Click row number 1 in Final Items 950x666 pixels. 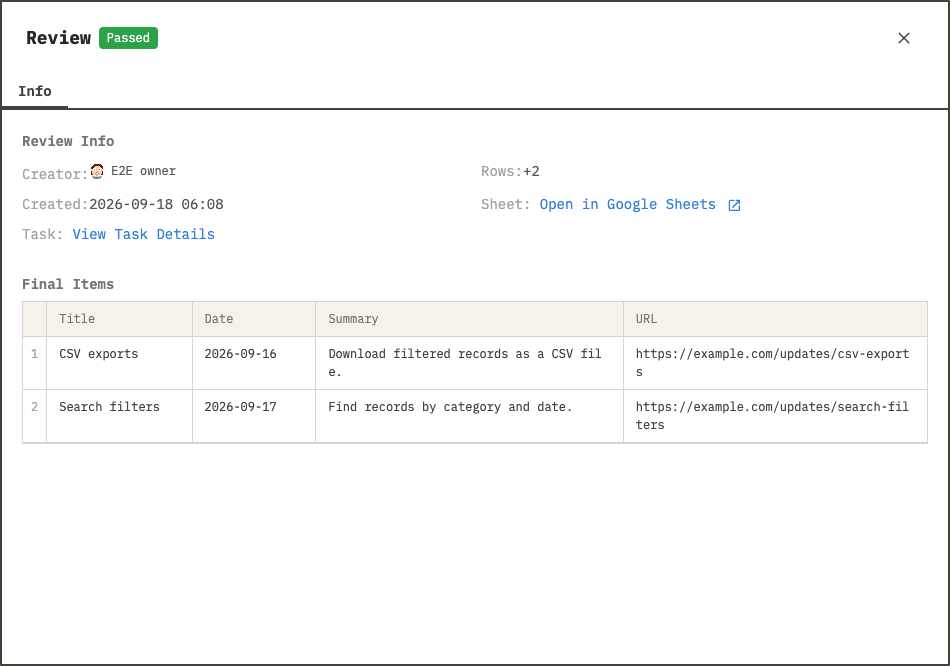click(x=35, y=363)
